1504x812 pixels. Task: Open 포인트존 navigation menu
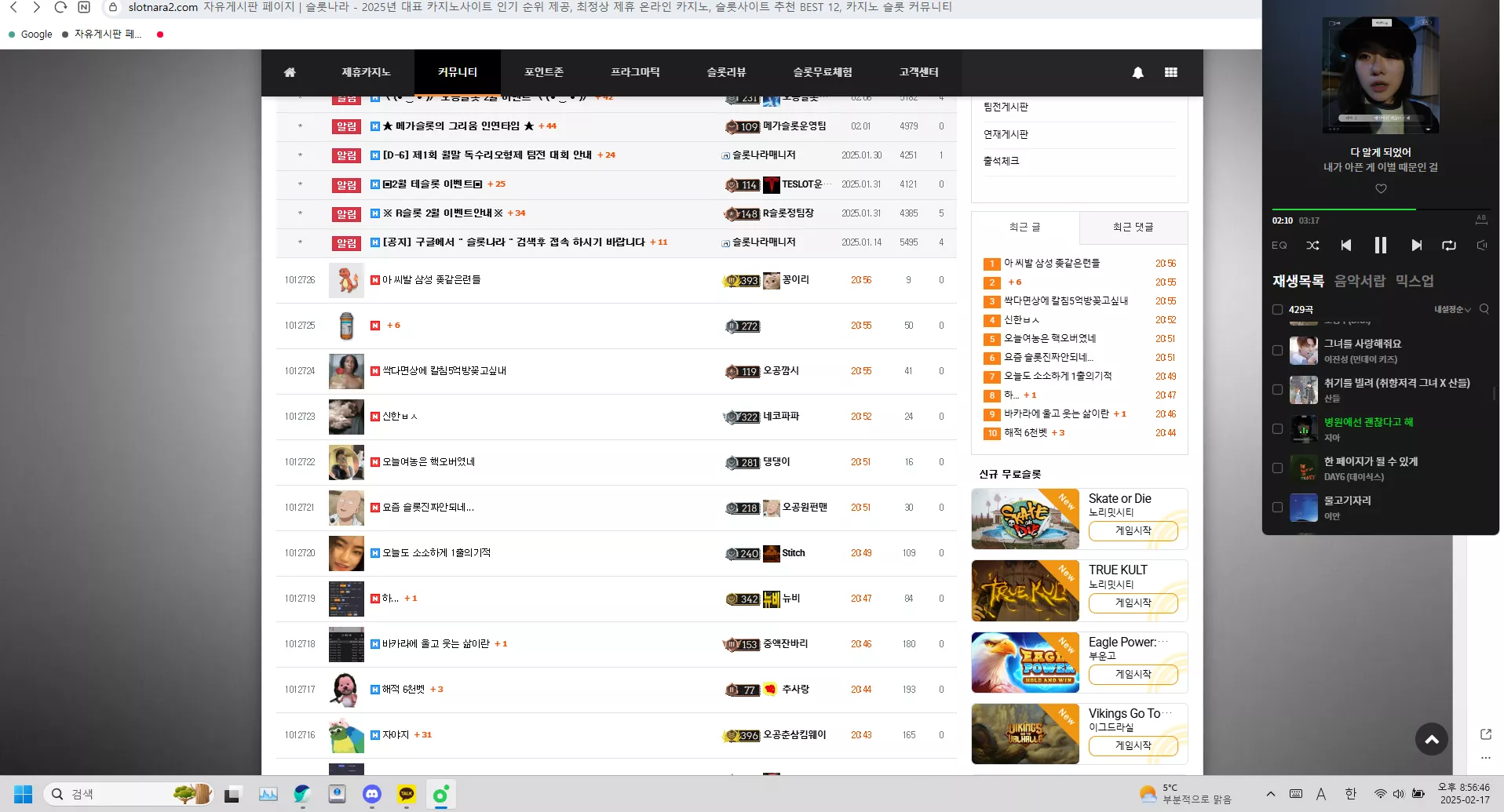click(x=544, y=72)
